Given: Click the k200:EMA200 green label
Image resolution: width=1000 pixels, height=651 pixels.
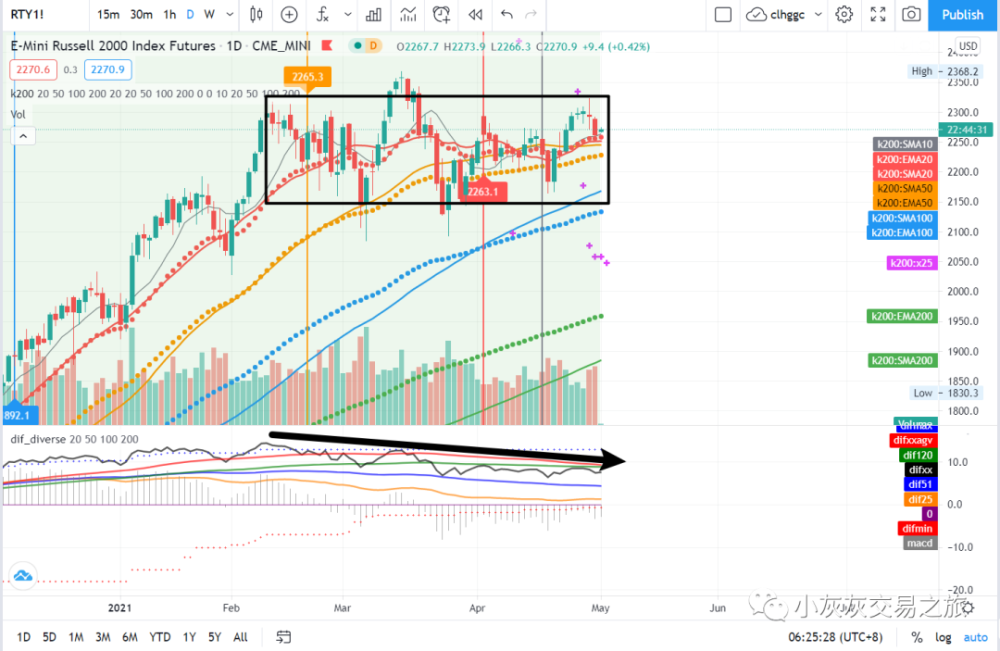Looking at the screenshot, I should pos(902,316).
